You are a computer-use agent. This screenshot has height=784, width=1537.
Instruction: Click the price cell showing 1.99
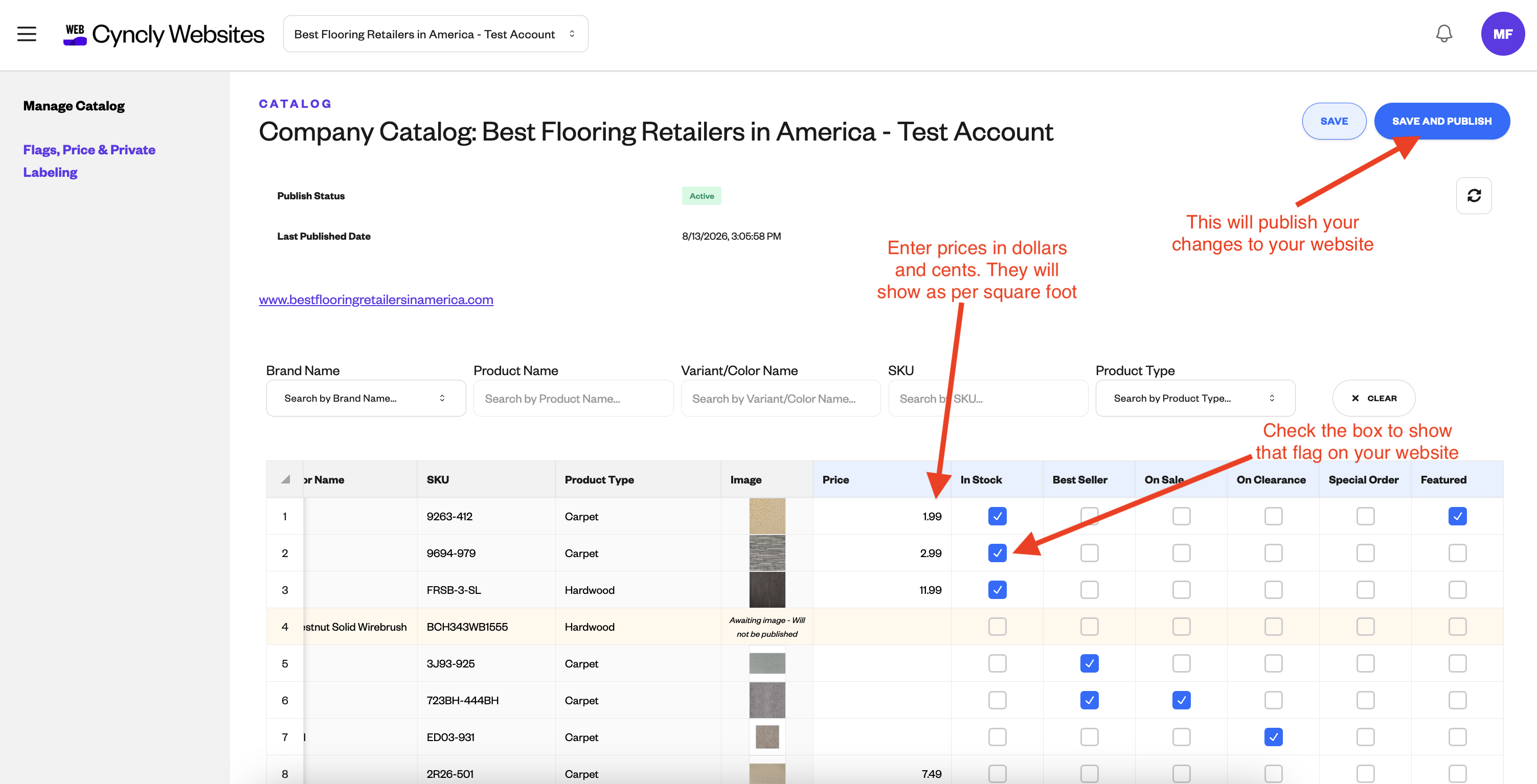(882, 516)
